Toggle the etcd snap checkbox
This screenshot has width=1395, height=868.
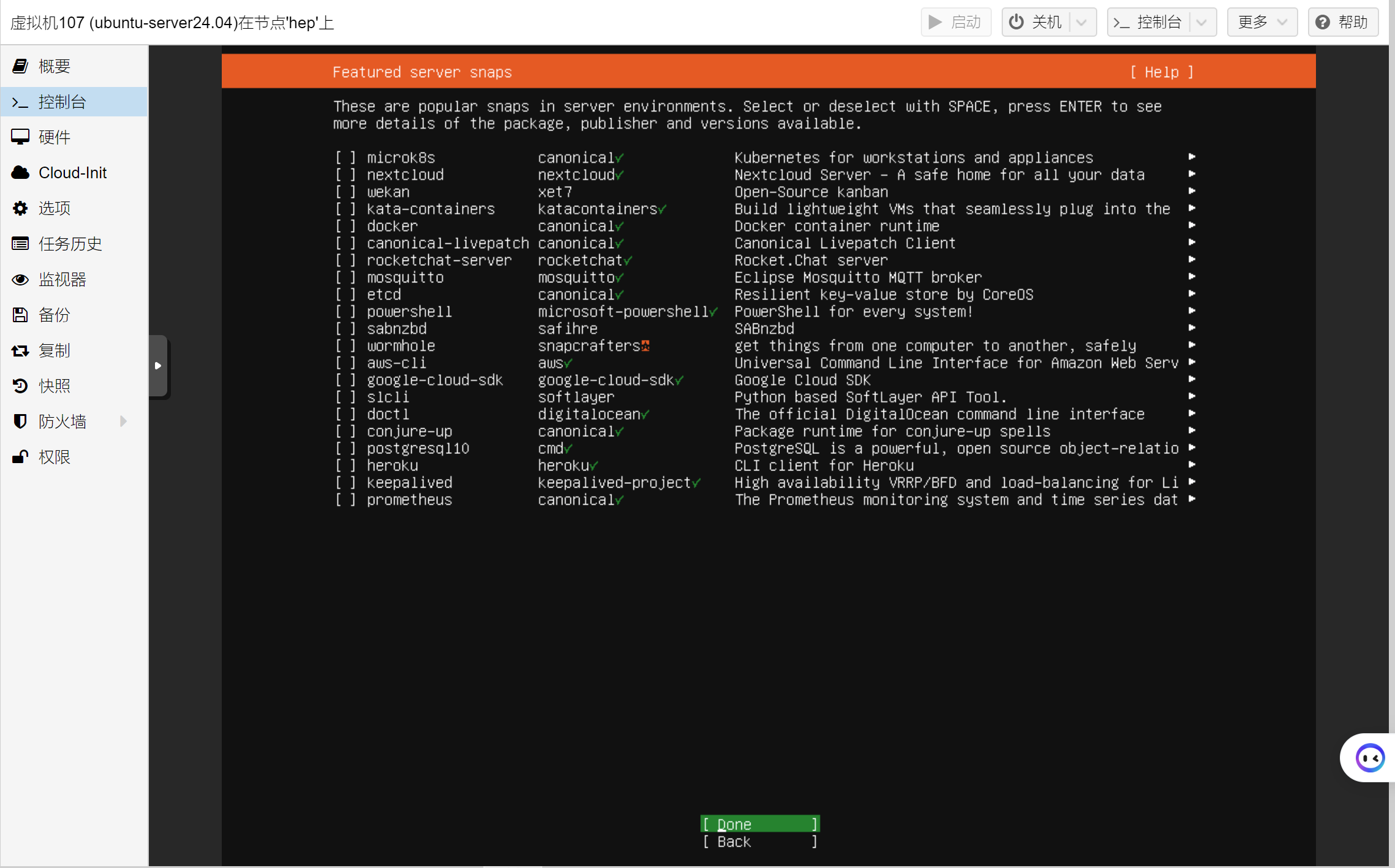pyautogui.click(x=346, y=295)
